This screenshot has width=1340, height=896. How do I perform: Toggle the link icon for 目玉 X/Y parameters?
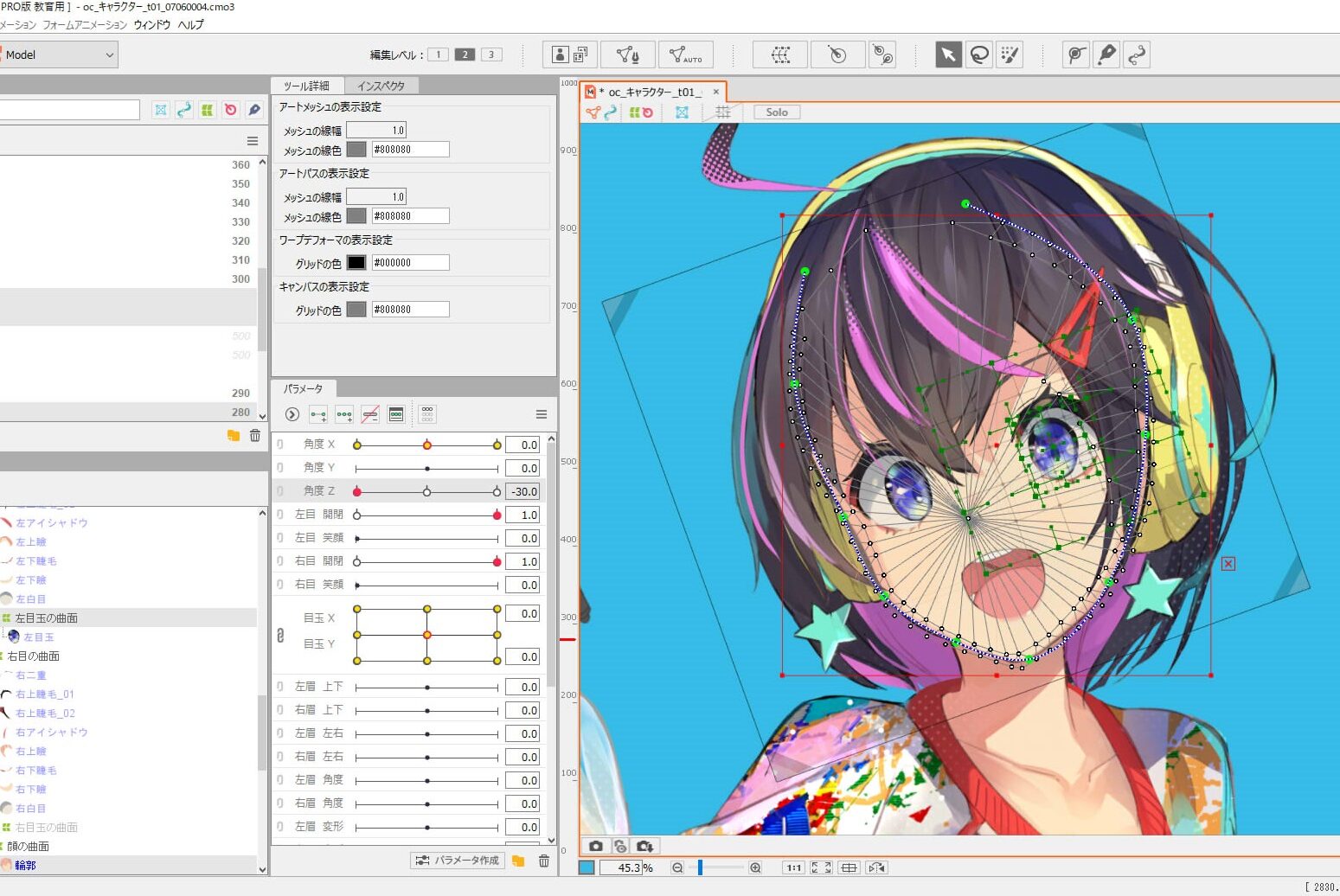point(280,636)
